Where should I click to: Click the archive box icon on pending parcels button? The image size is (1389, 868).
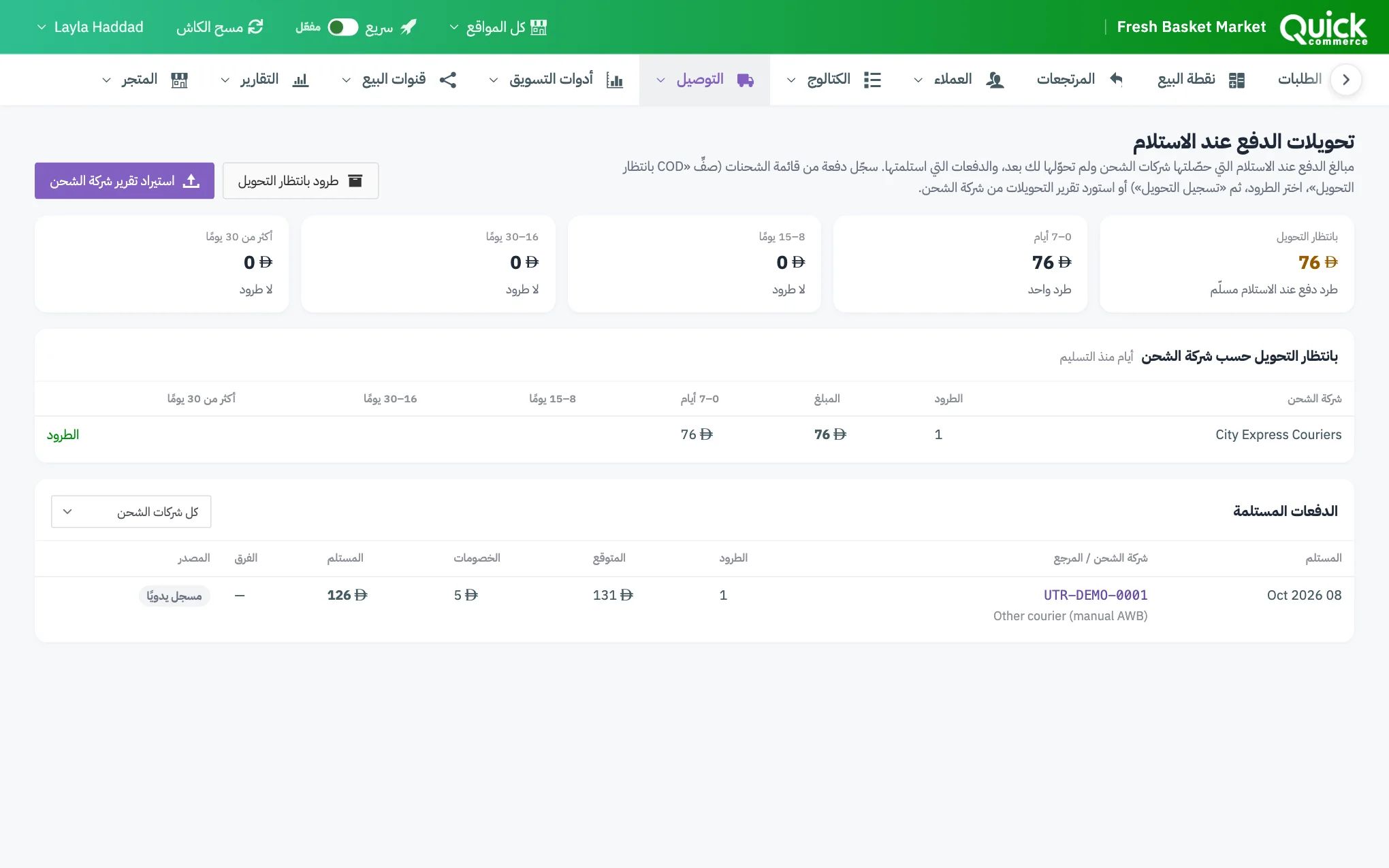click(x=355, y=180)
